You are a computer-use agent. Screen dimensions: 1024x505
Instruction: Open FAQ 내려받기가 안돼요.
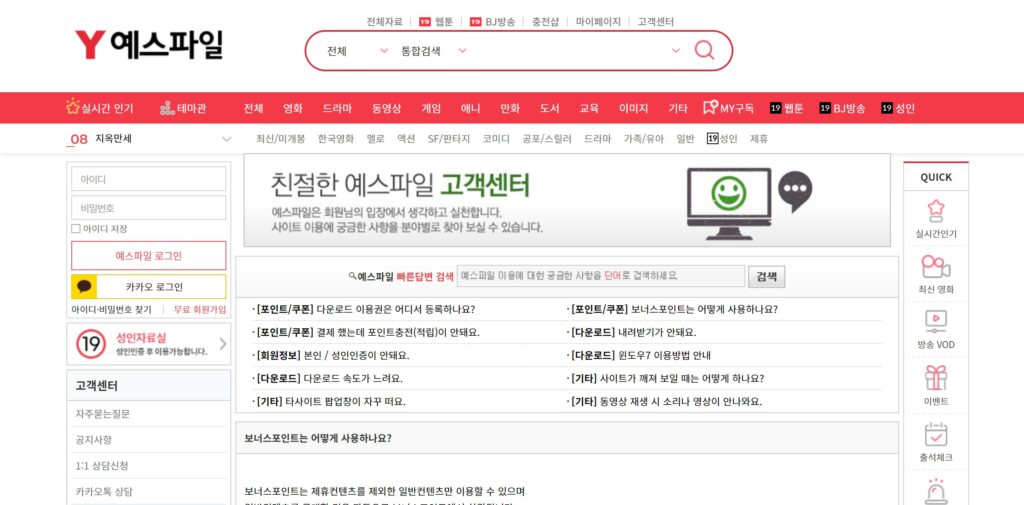[633, 333]
